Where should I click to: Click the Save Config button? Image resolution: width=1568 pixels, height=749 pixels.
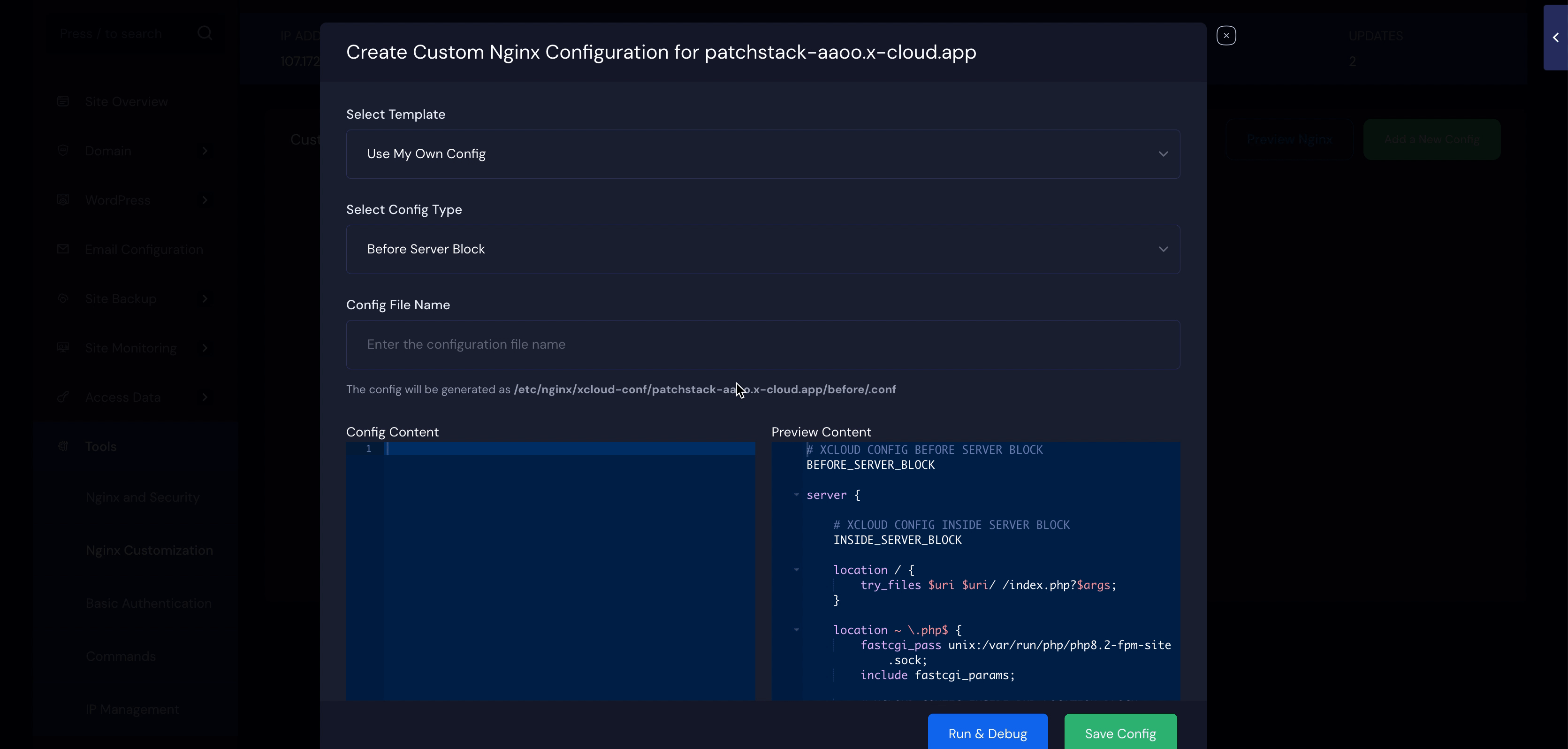coord(1120,733)
